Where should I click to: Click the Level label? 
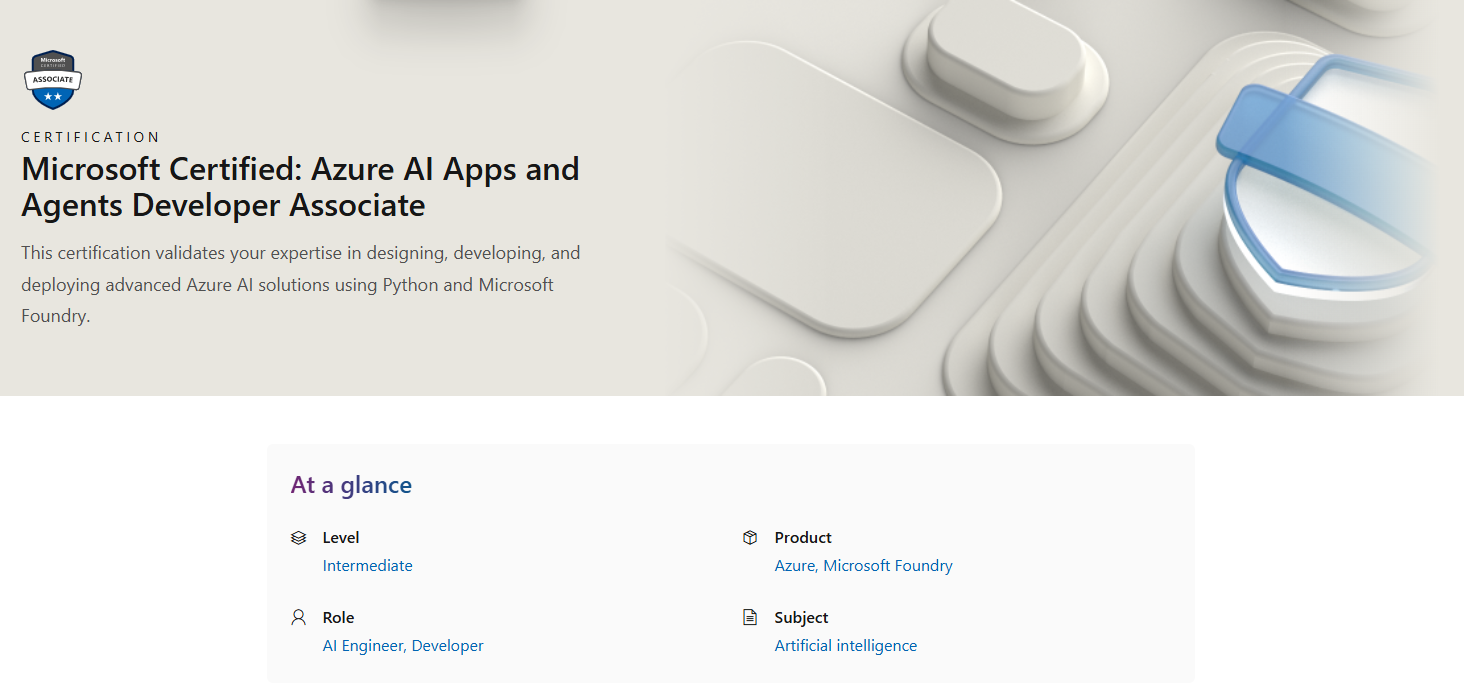[341, 538]
